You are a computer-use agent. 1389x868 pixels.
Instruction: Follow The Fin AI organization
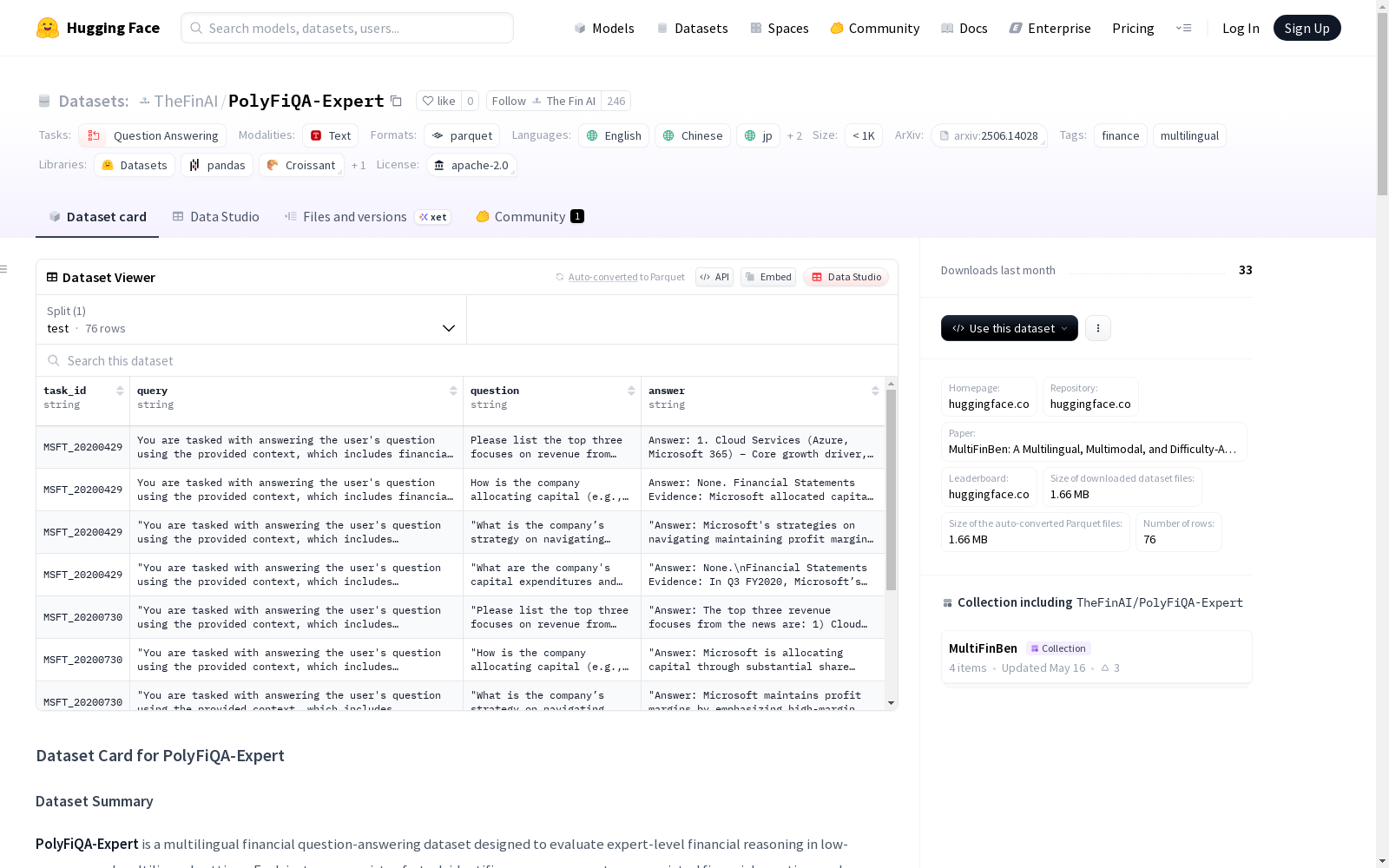coord(543,101)
